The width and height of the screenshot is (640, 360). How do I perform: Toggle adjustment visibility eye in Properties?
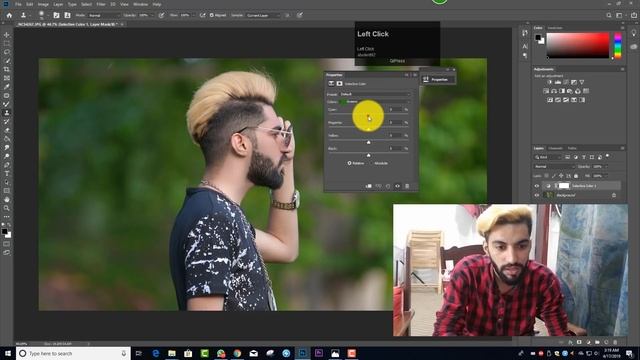[x=398, y=186]
